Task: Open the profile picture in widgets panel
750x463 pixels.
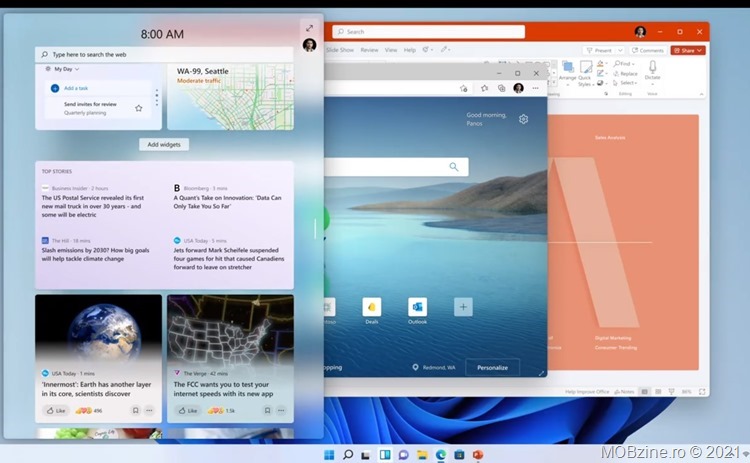Action: 309,45
